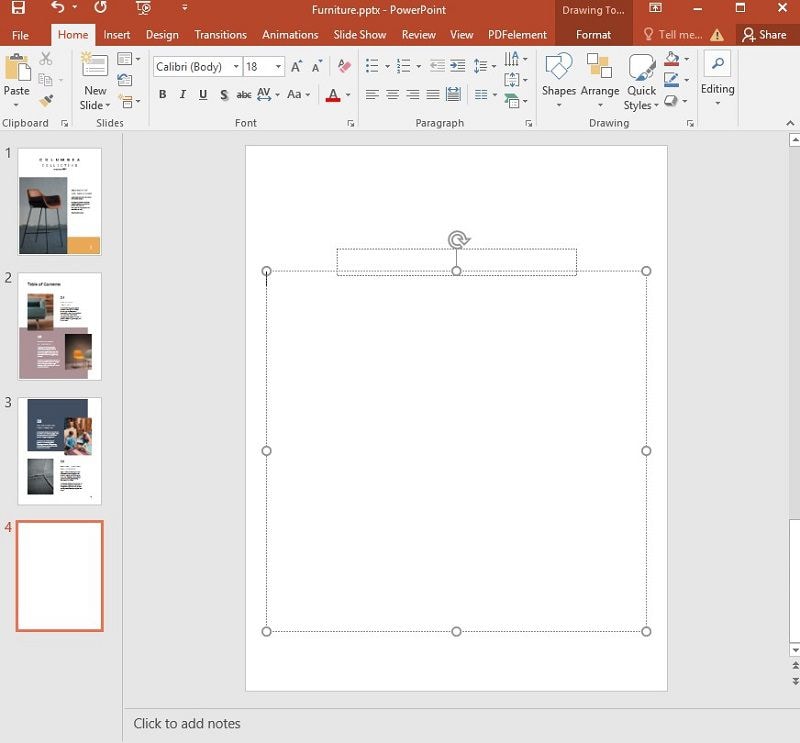Viewport: 800px width, 743px height.
Task: Apply the Shape Fill color
Action: coord(672,59)
